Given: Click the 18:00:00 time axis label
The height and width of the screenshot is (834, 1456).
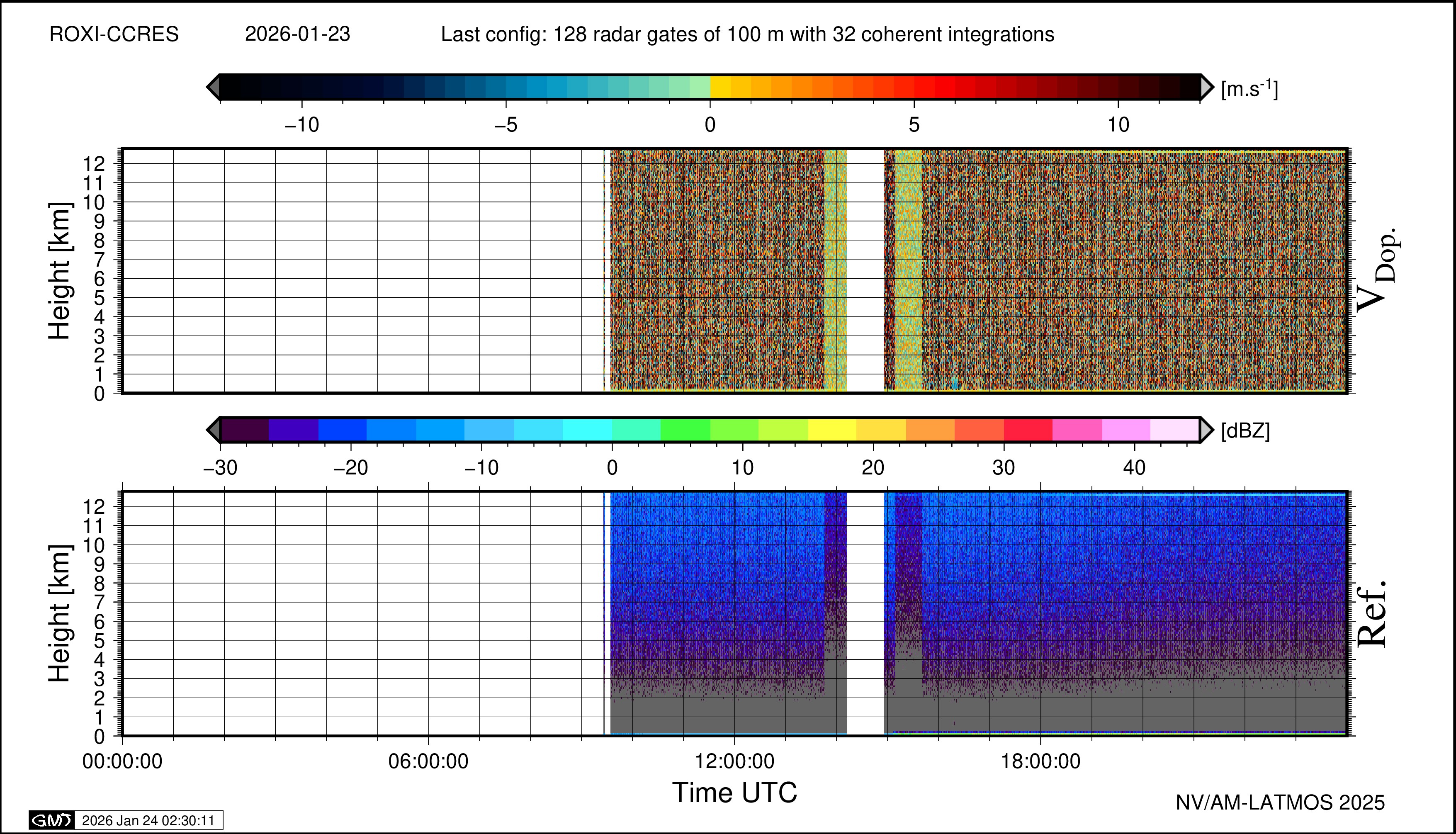Looking at the screenshot, I should [x=1041, y=761].
